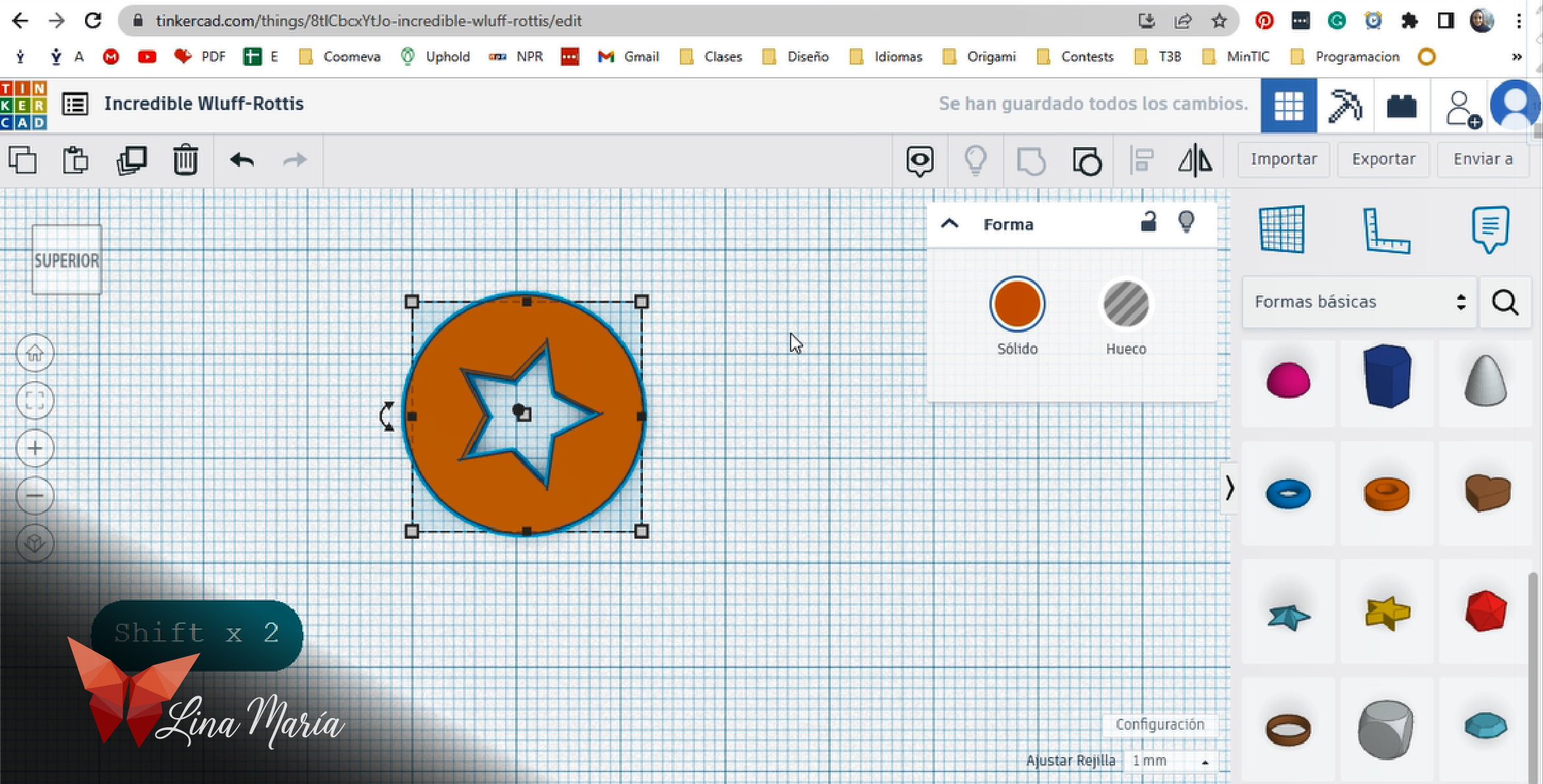Screen dimensions: 1543x784
Task: Click the Home view button
Action: pyautogui.click(x=35, y=353)
